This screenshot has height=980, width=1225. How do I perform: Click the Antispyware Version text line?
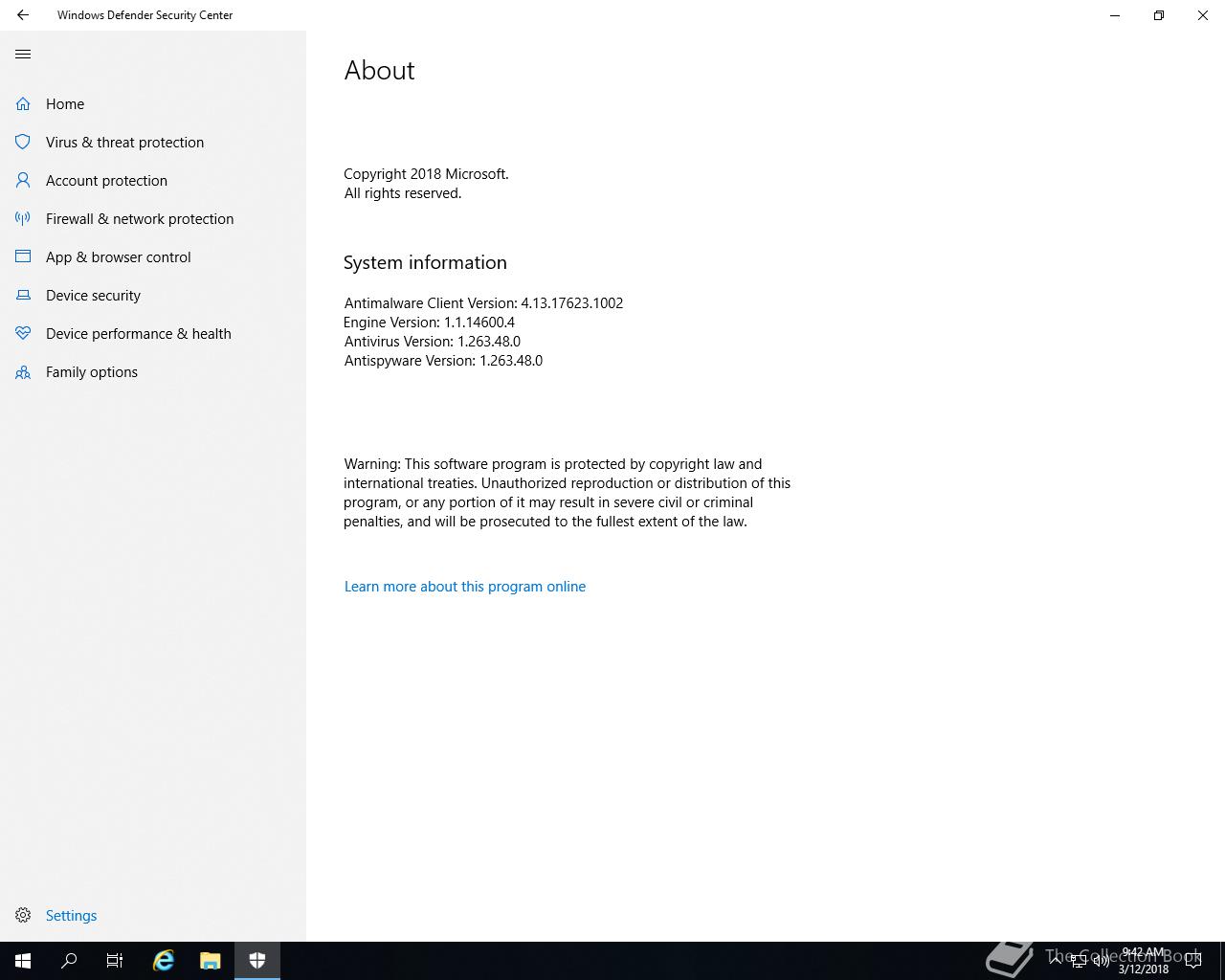tap(443, 361)
